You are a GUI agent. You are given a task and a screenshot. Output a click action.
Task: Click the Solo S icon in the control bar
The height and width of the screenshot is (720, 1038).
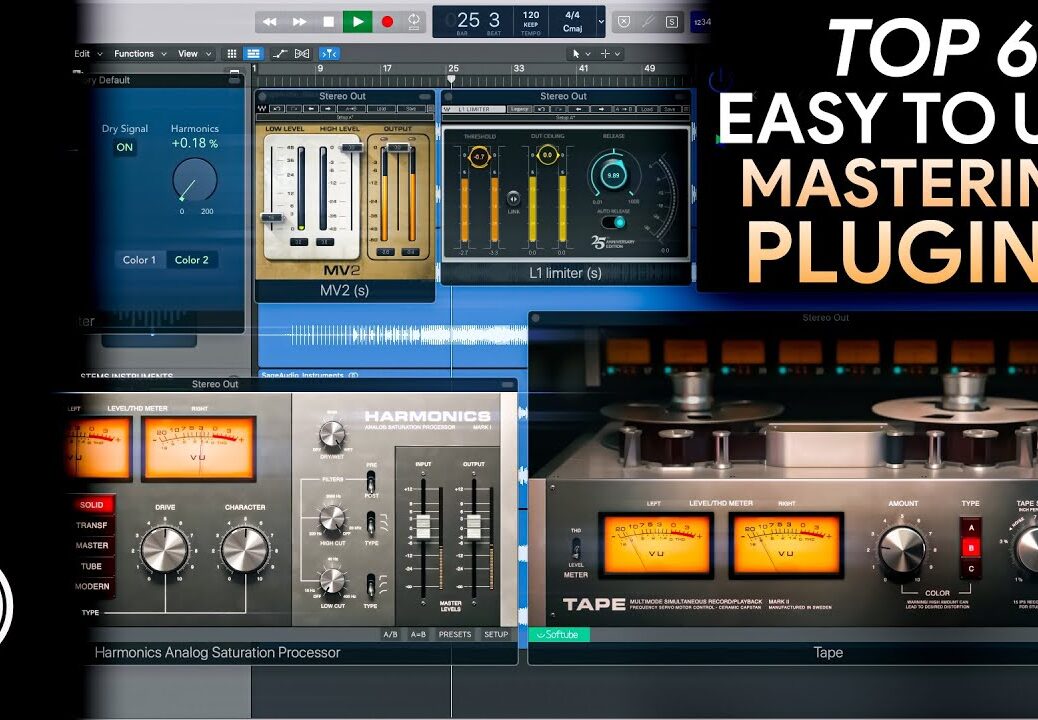[x=672, y=22]
